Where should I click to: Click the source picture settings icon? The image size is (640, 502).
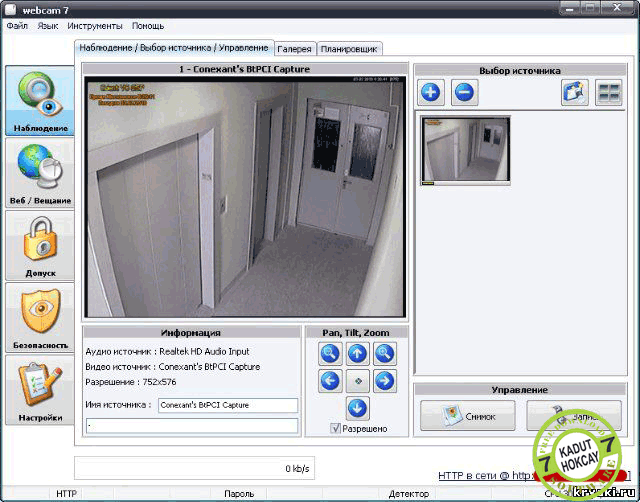click(575, 92)
